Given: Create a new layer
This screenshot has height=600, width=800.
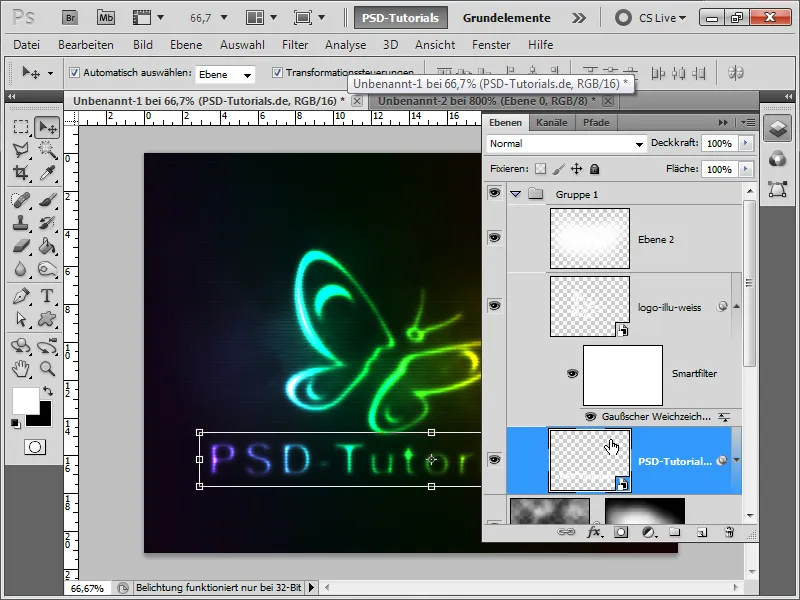Looking at the screenshot, I should point(702,532).
